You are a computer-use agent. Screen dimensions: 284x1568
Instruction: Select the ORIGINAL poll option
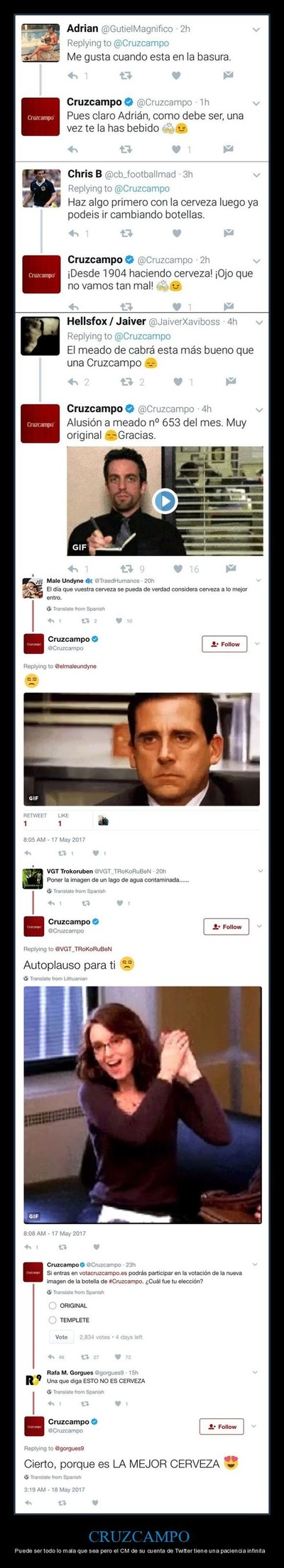pyautogui.click(x=53, y=1305)
